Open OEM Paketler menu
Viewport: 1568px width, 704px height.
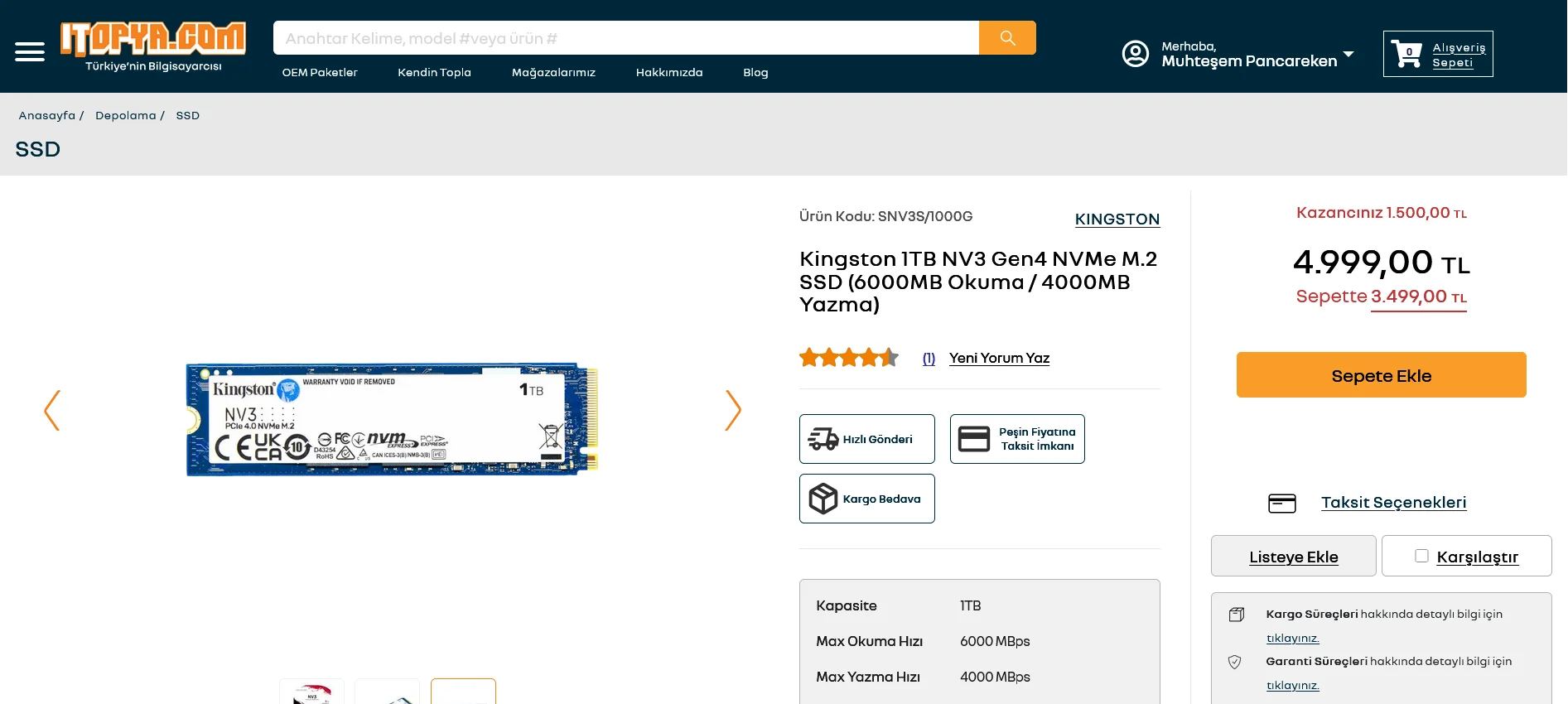(320, 73)
